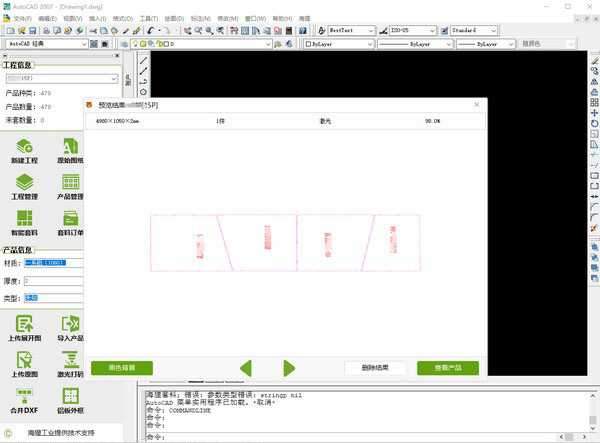This screenshot has height=443, width=600.
Task: Open 工程管理 project management
Action: tap(26, 185)
